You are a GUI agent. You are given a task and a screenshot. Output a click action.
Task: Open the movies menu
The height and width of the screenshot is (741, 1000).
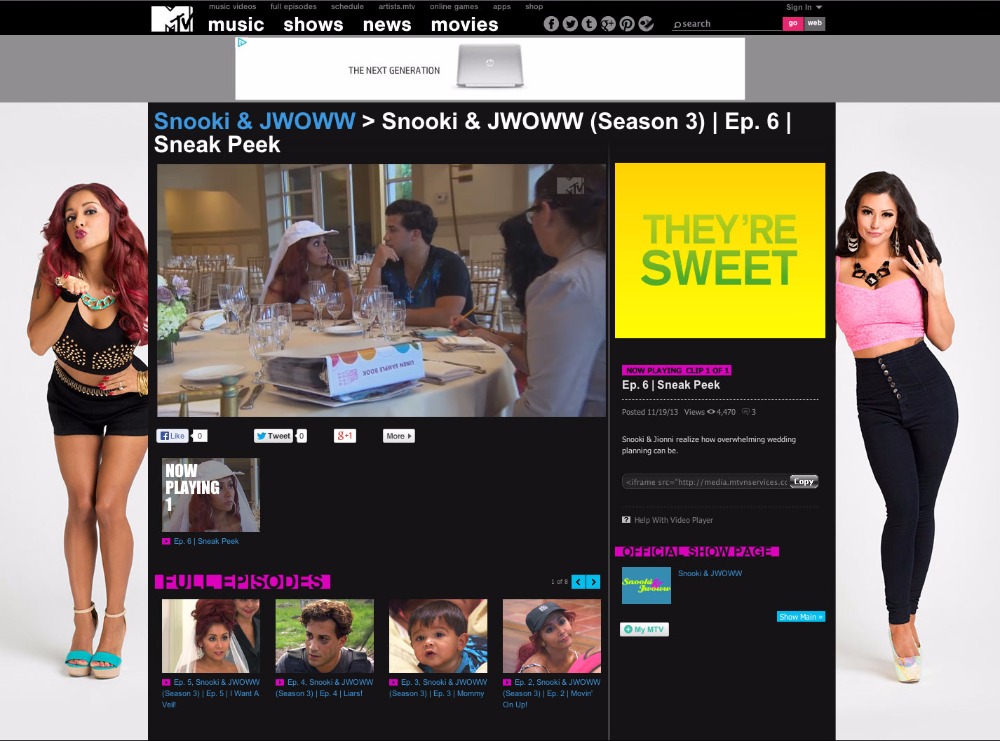pyautogui.click(x=464, y=24)
